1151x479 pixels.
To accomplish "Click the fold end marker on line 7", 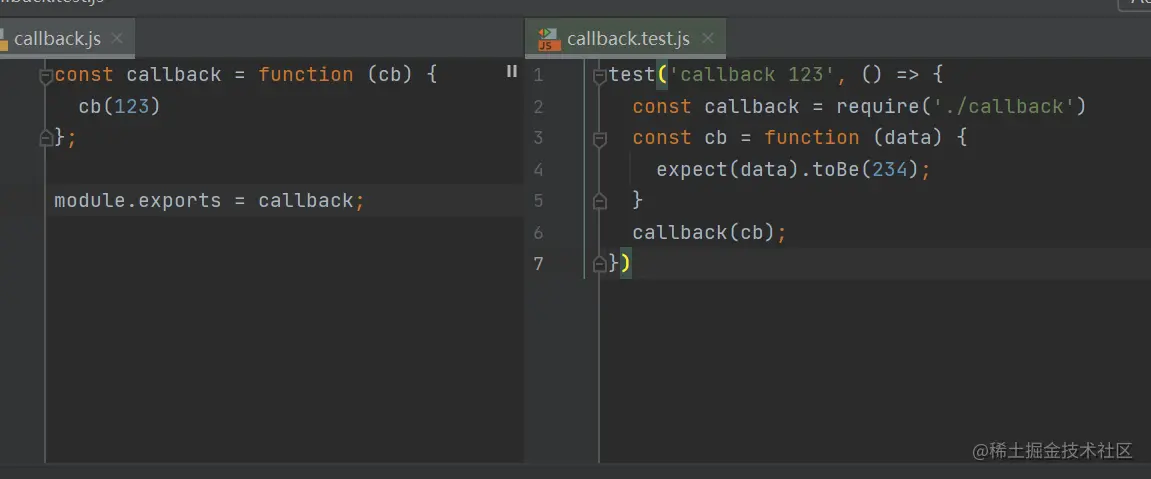I will click(600, 264).
